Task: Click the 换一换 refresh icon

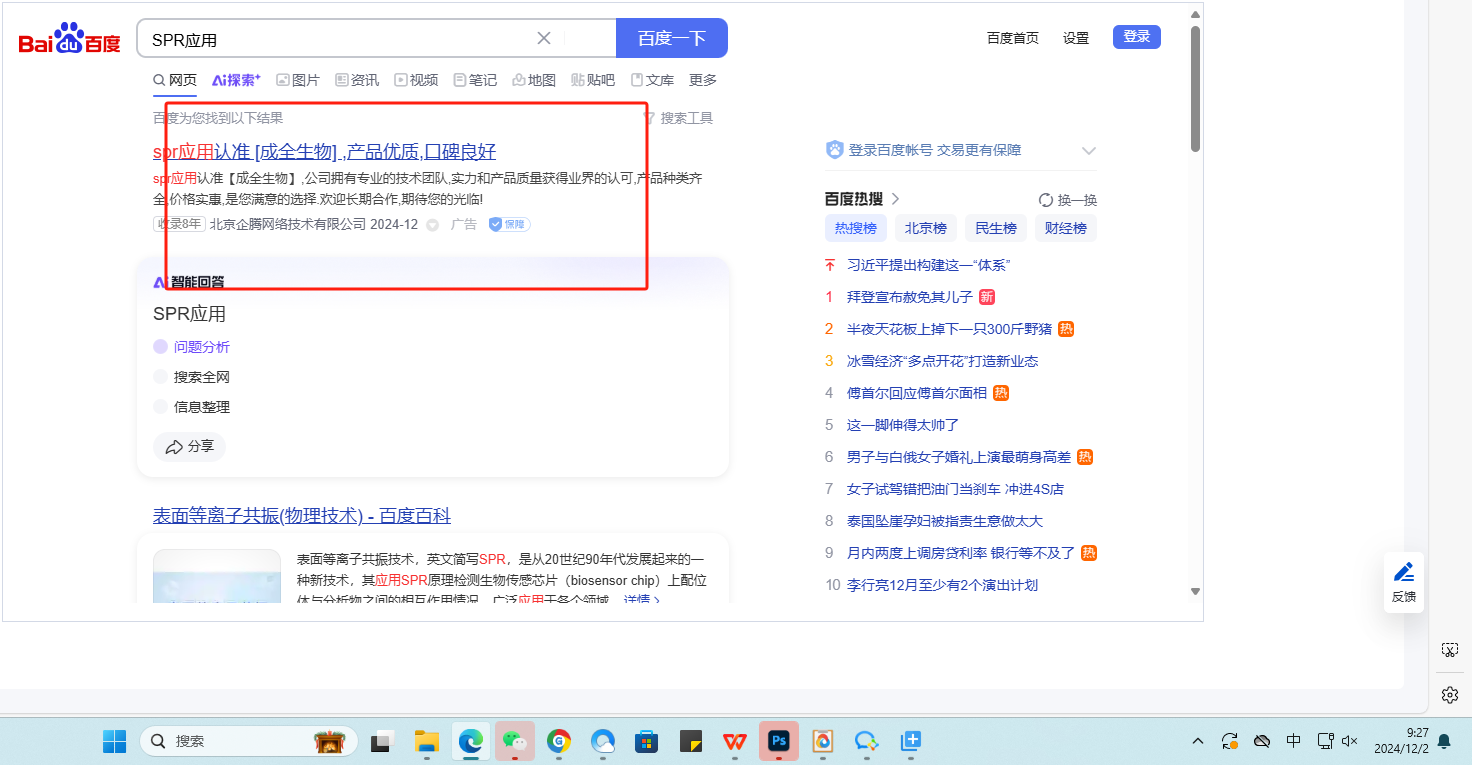Action: coord(1046,200)
